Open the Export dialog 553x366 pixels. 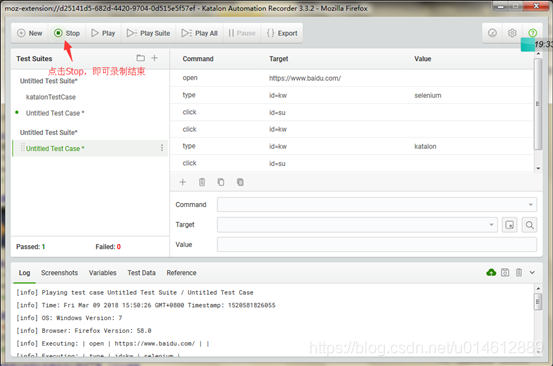click(282, 33)
